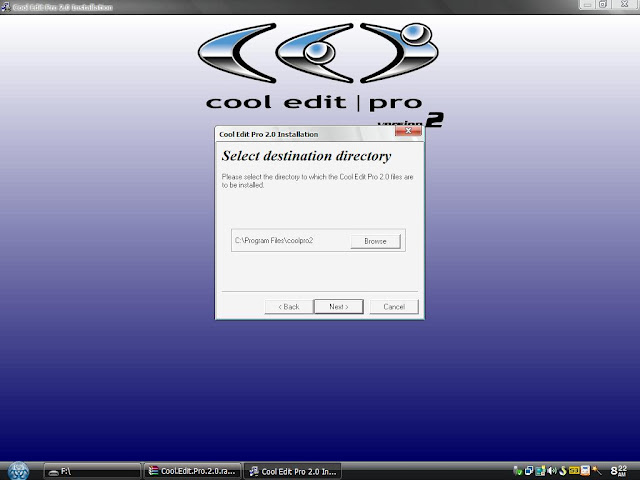Viewport: 640px width, 480px height.
Task: Click the installer icon in the main title bar
Action: click(5, 7)
